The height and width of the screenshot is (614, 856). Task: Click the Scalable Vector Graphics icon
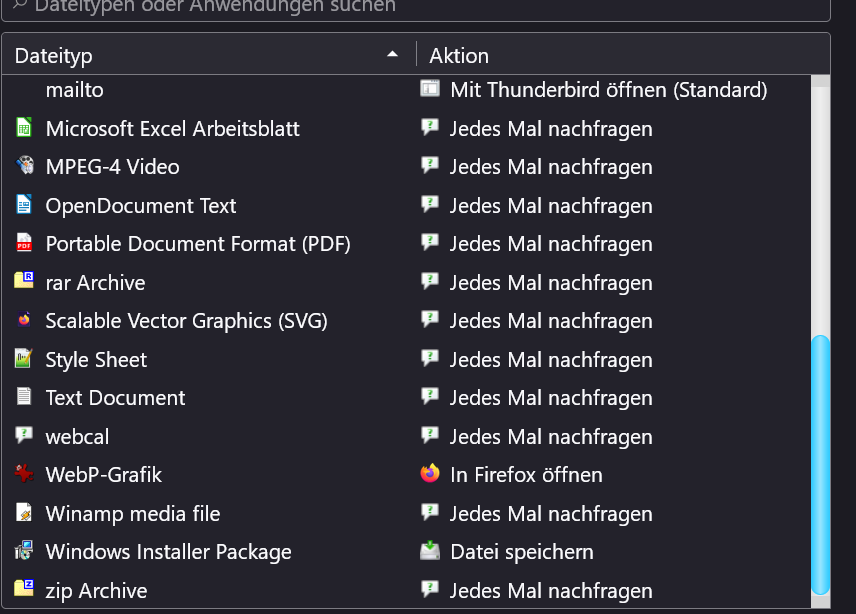click(x=24, y=320)
